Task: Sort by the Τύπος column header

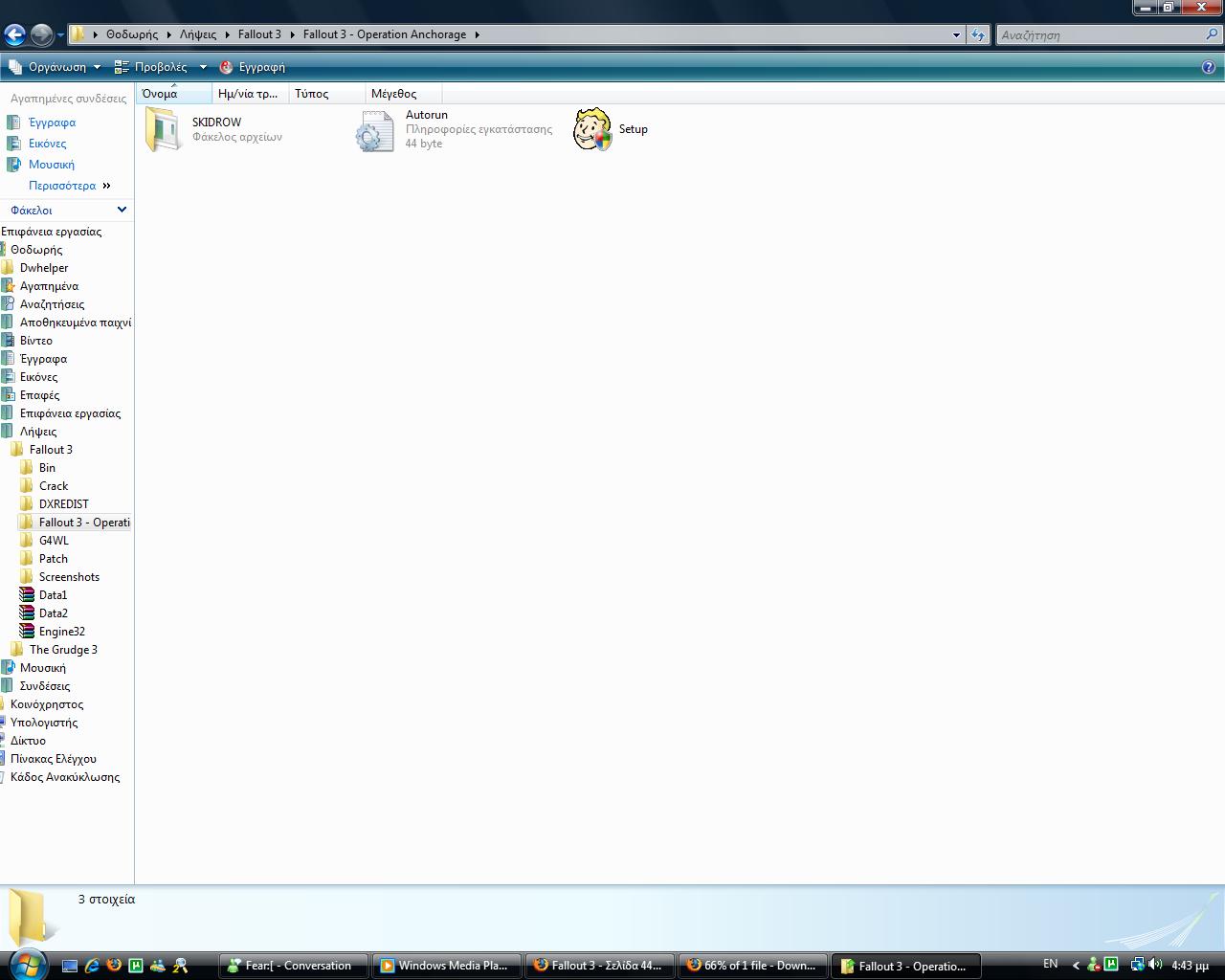Action: pyautogui.click(x=326, y=93)
